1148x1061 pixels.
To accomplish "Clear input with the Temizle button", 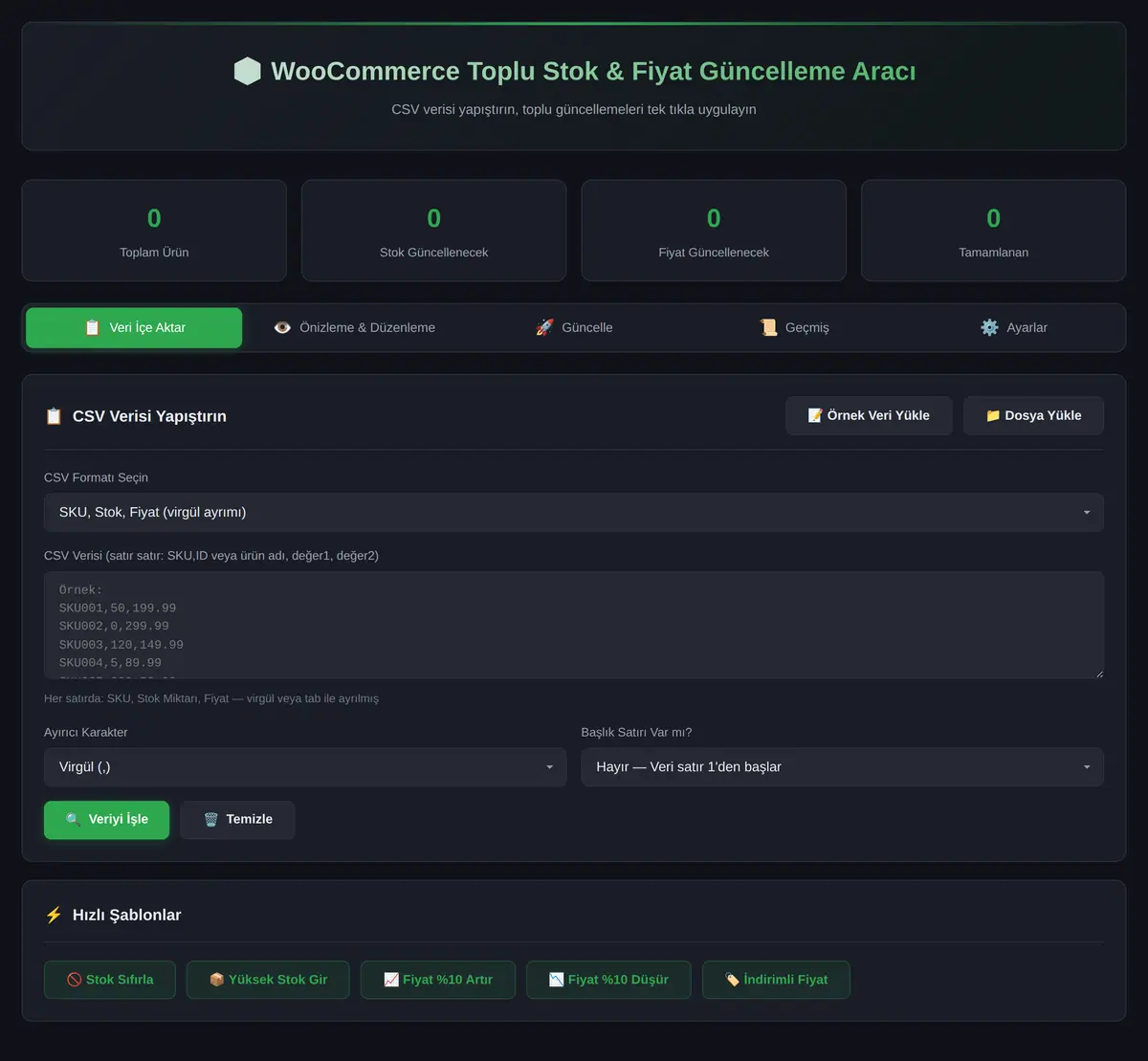I will click(x=237, y=820).
